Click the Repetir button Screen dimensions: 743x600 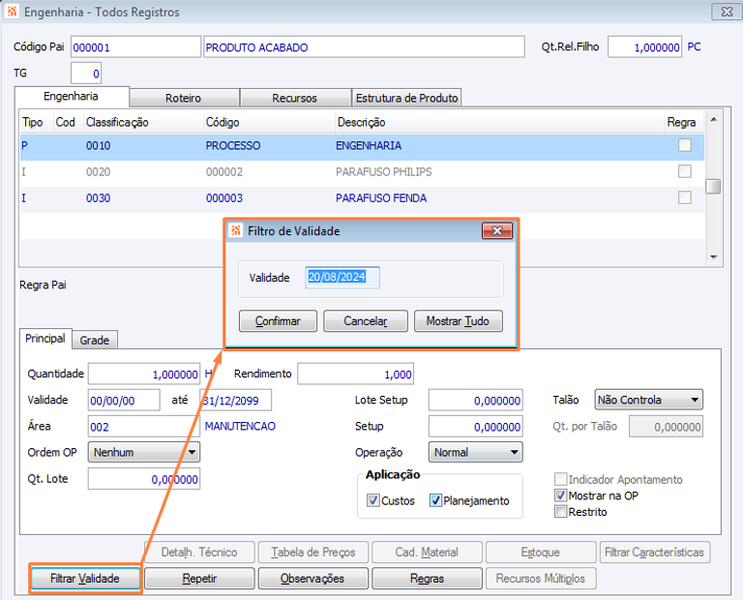199,578
